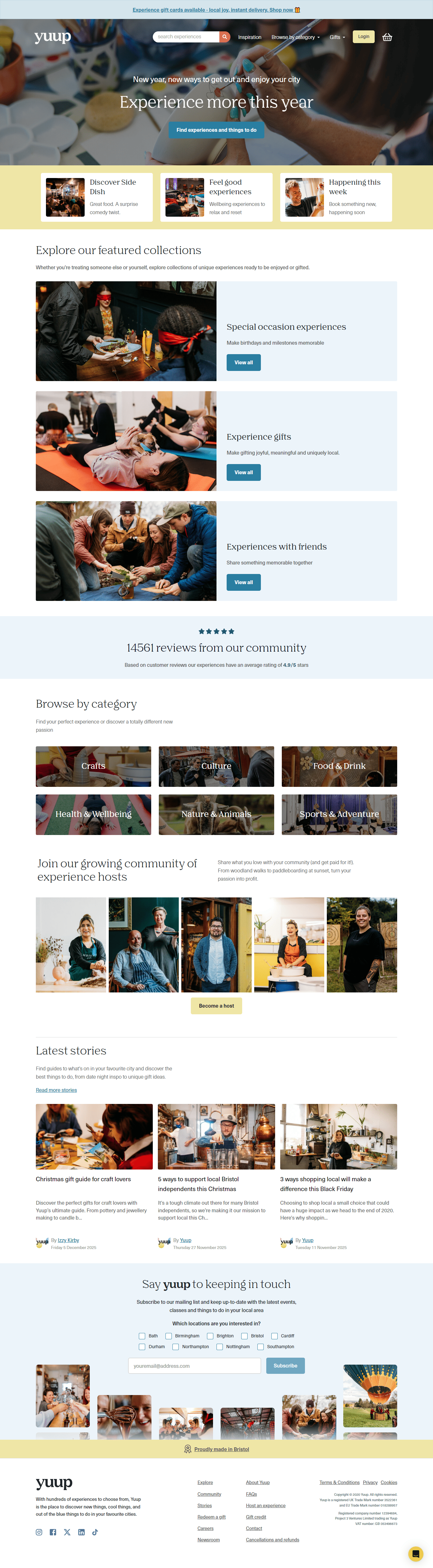This screenshot has height=1568, width=433.
Task: Open the shopping basket icon
Action: (x=387, y=37)
